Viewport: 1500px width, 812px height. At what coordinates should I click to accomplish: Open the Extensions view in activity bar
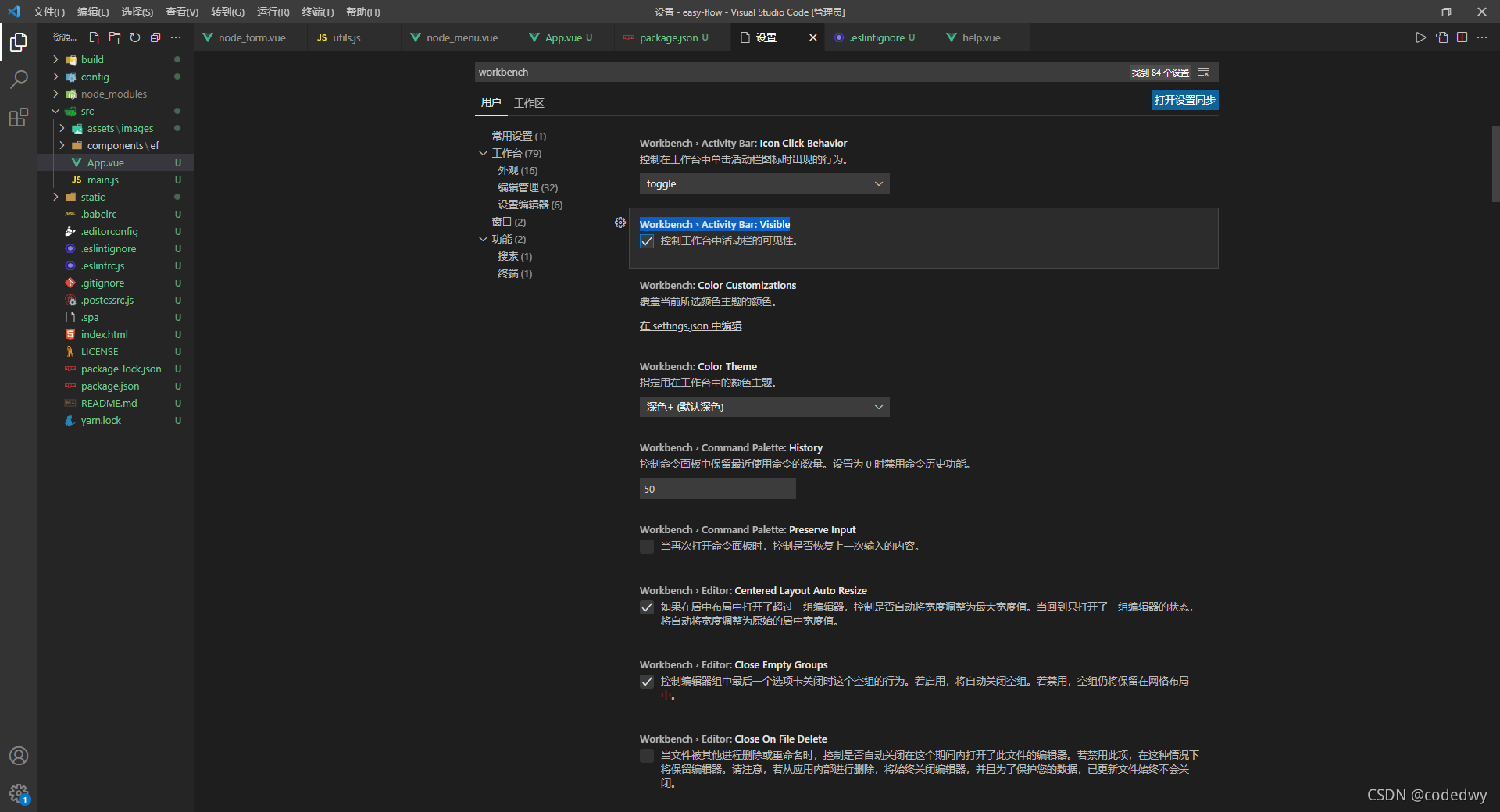pyautogui.click(x=19, y=117)
